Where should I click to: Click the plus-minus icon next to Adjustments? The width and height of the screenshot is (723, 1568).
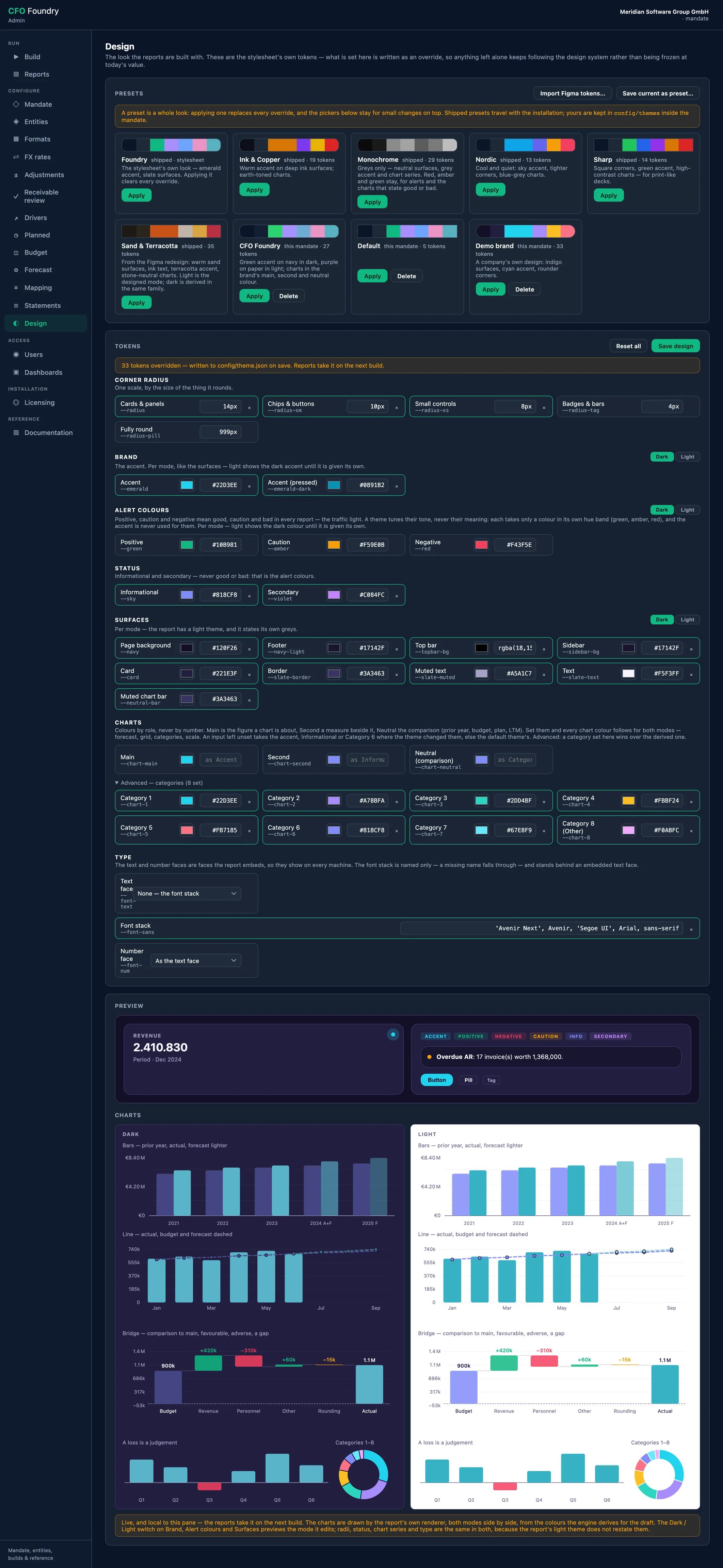pyautogui.click(x=16, y=175)
